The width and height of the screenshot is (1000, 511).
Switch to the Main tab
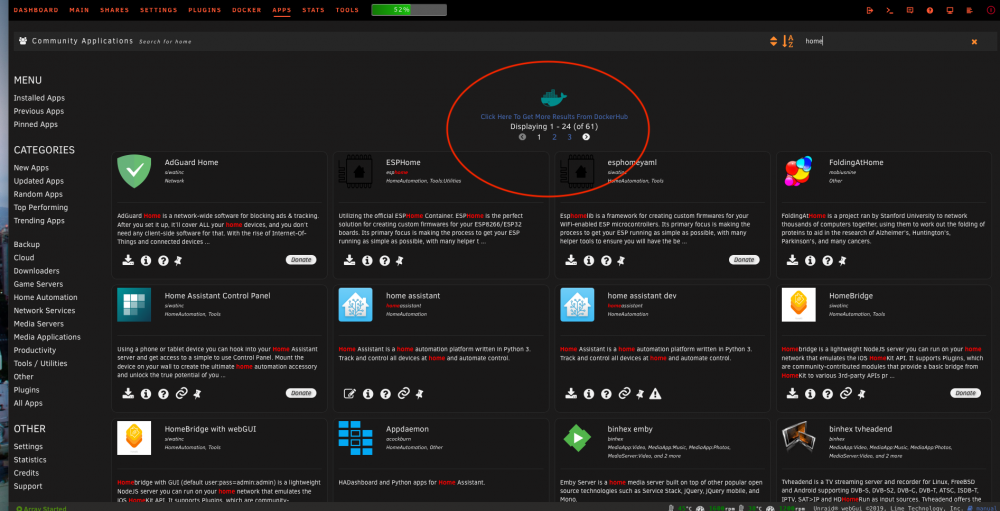(x=79, y=10)
